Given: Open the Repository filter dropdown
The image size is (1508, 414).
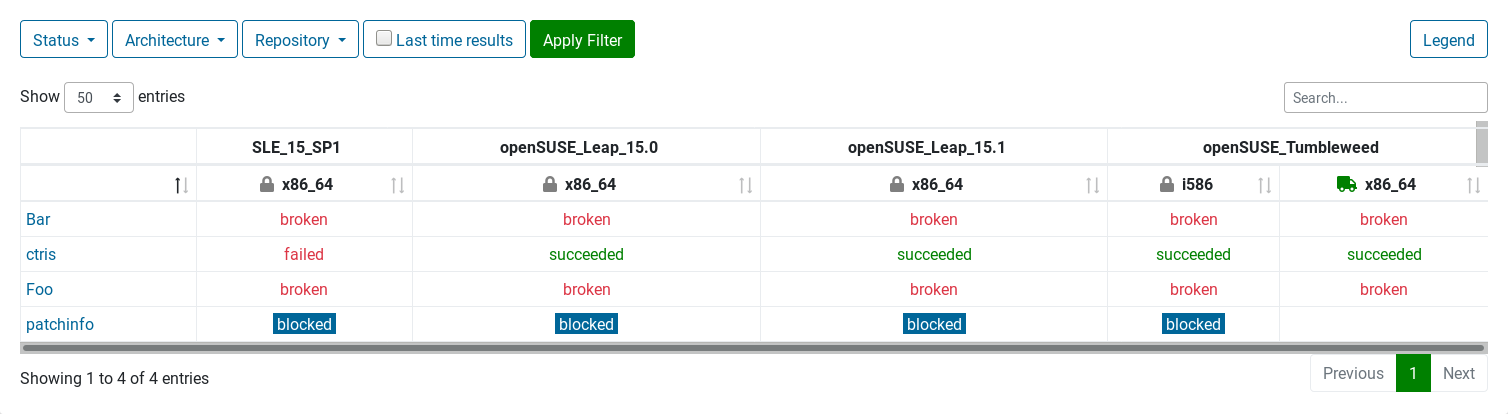Looking at the screenshot, I should click(300, 40).
